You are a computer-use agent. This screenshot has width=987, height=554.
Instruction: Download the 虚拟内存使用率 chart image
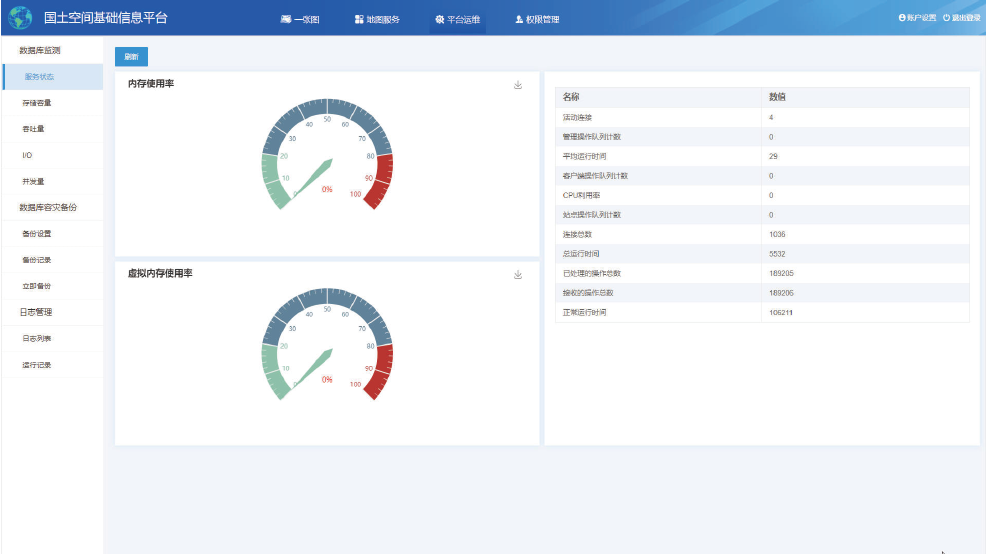[x=518, y=275]
